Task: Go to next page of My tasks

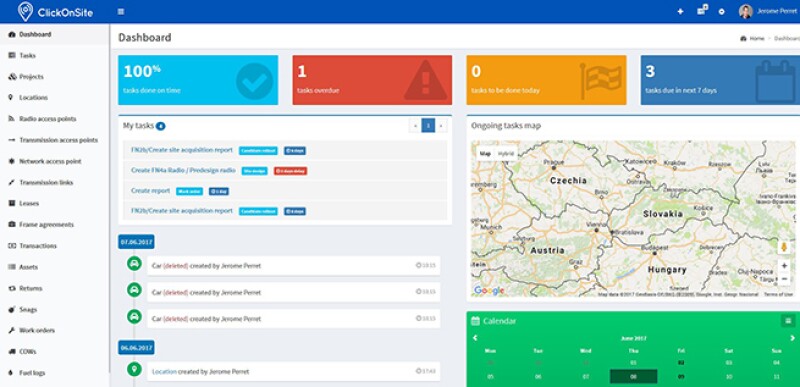Action: tap(441, 125)
